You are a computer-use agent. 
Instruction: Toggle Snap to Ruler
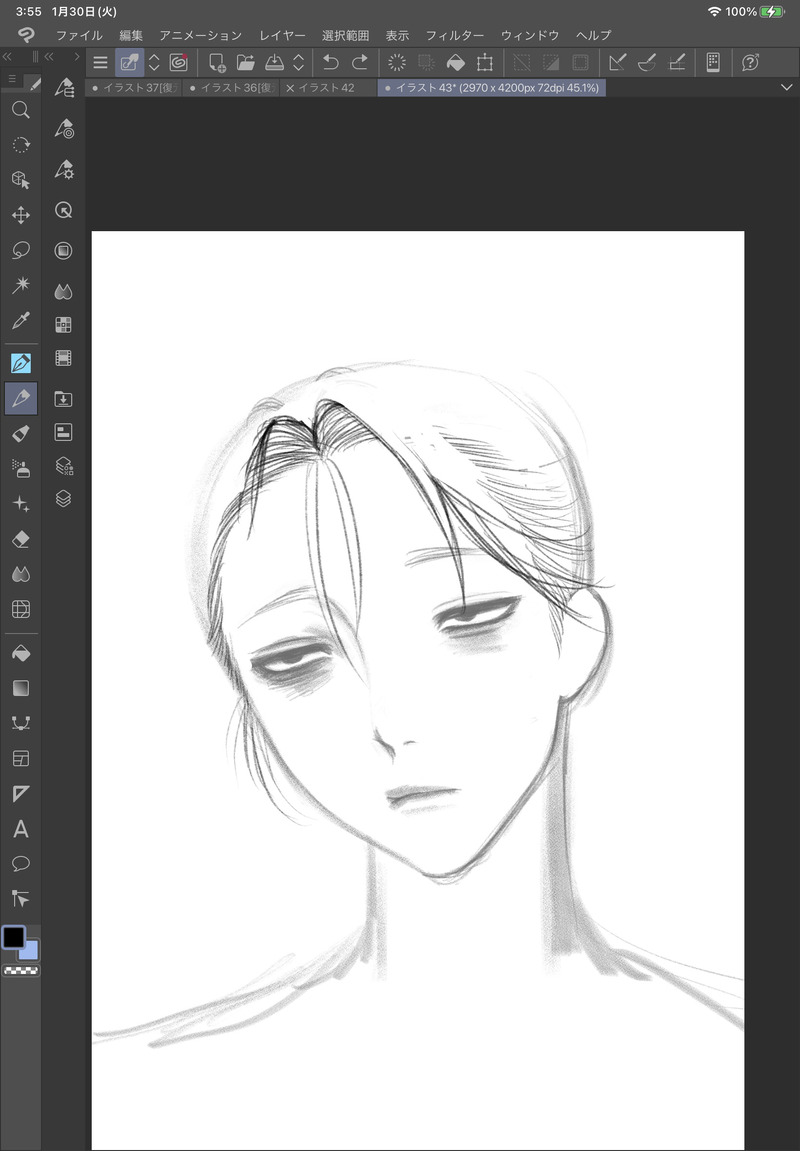tap(617, 62)
